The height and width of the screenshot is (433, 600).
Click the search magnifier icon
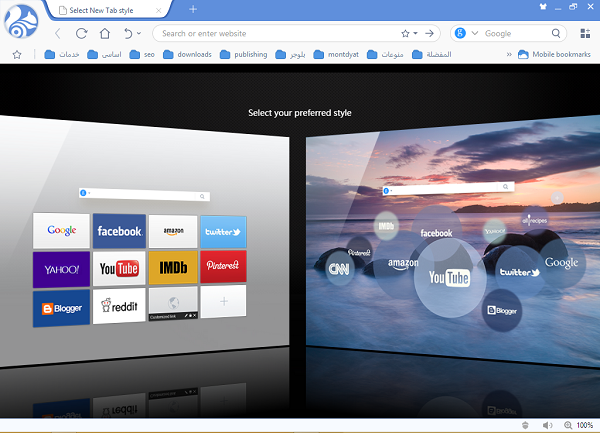tap(556, 34)
